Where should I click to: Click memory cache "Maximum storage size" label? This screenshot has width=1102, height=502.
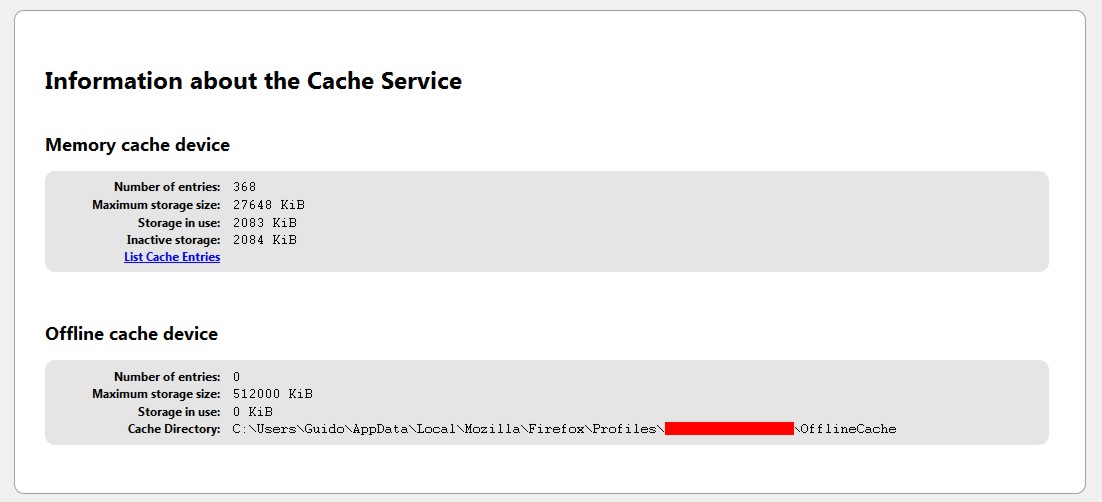(156, 205)
